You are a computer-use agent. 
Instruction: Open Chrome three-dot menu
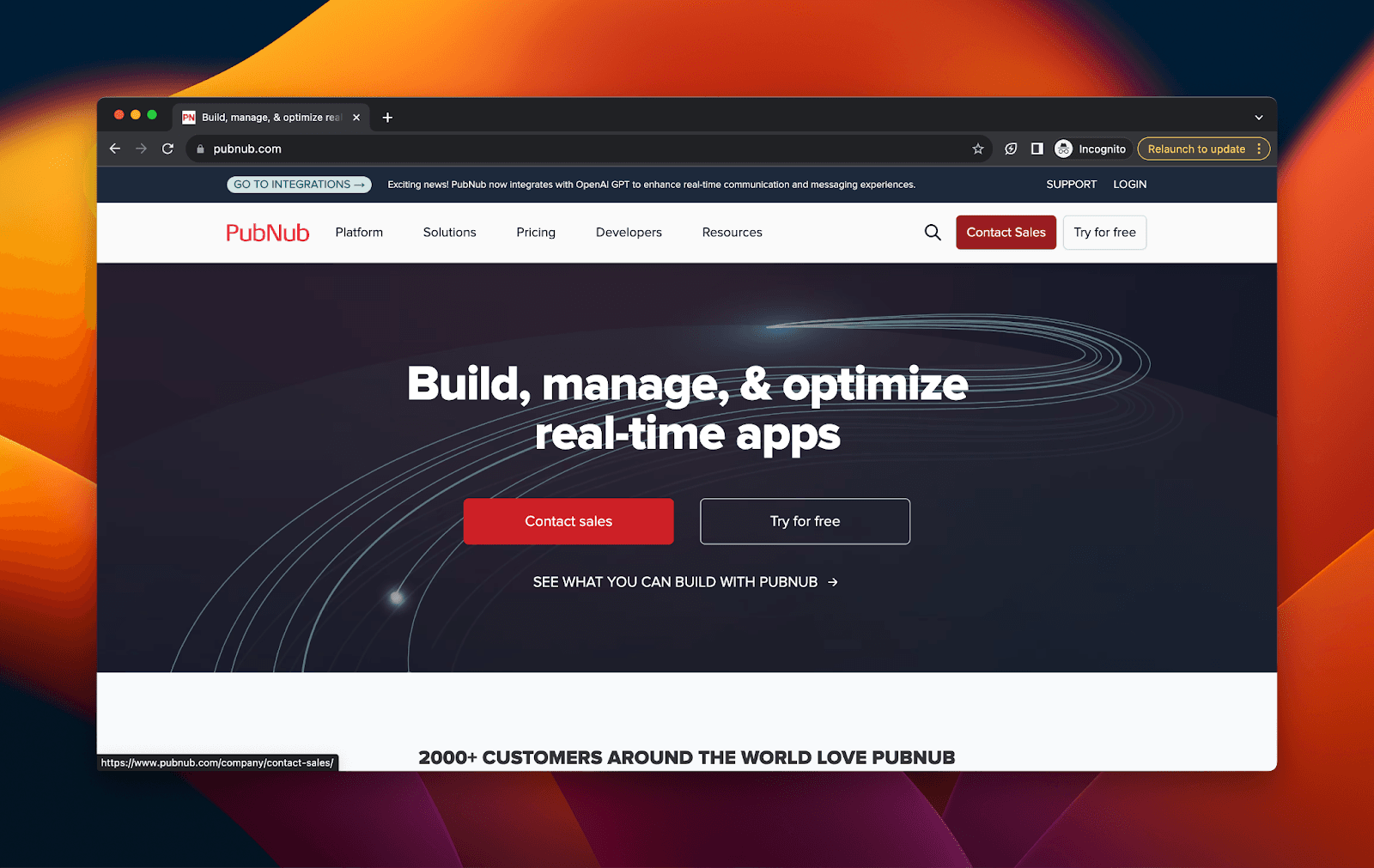(x=1259, y=149)
